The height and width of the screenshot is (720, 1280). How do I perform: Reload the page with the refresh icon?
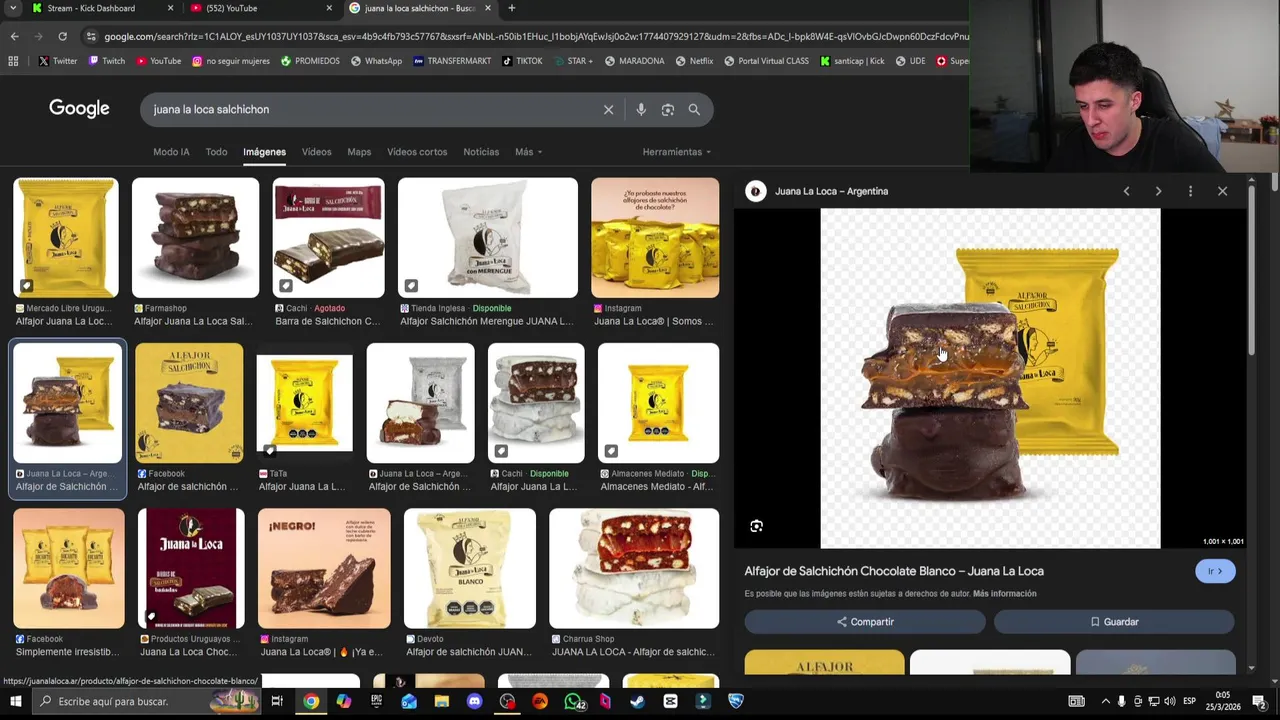tap(62, 36)
